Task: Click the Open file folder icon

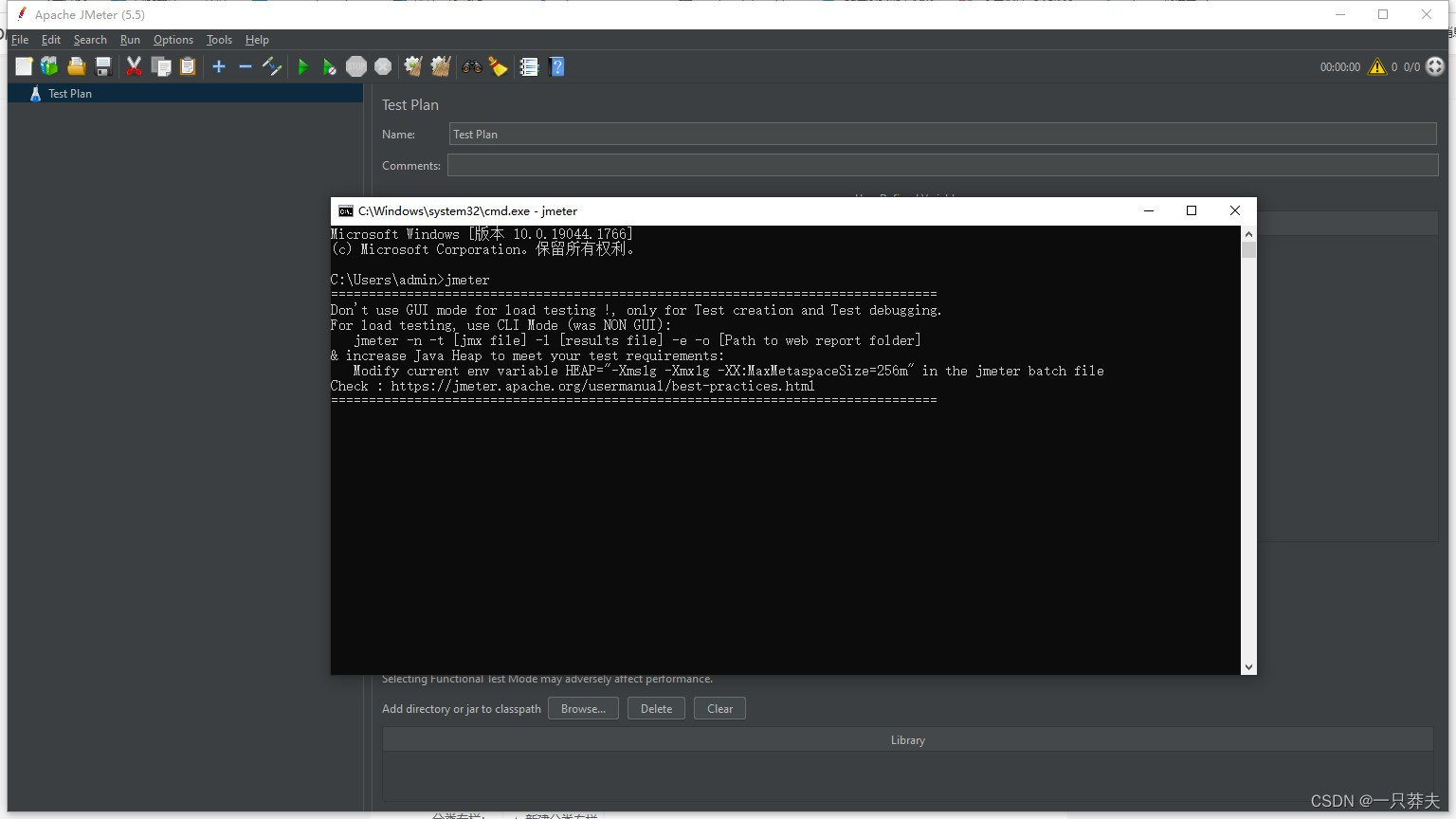Action: coord(77,66)
